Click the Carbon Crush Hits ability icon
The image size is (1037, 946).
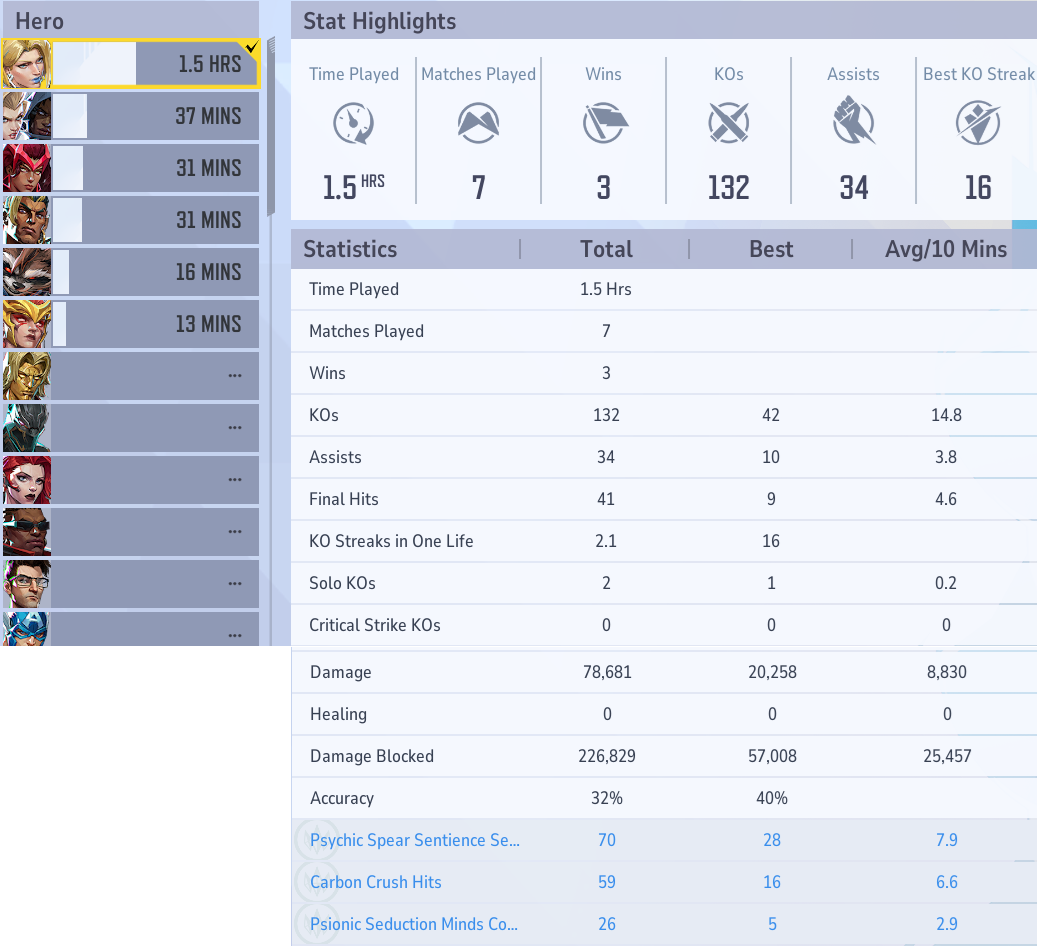coord(316,882)
